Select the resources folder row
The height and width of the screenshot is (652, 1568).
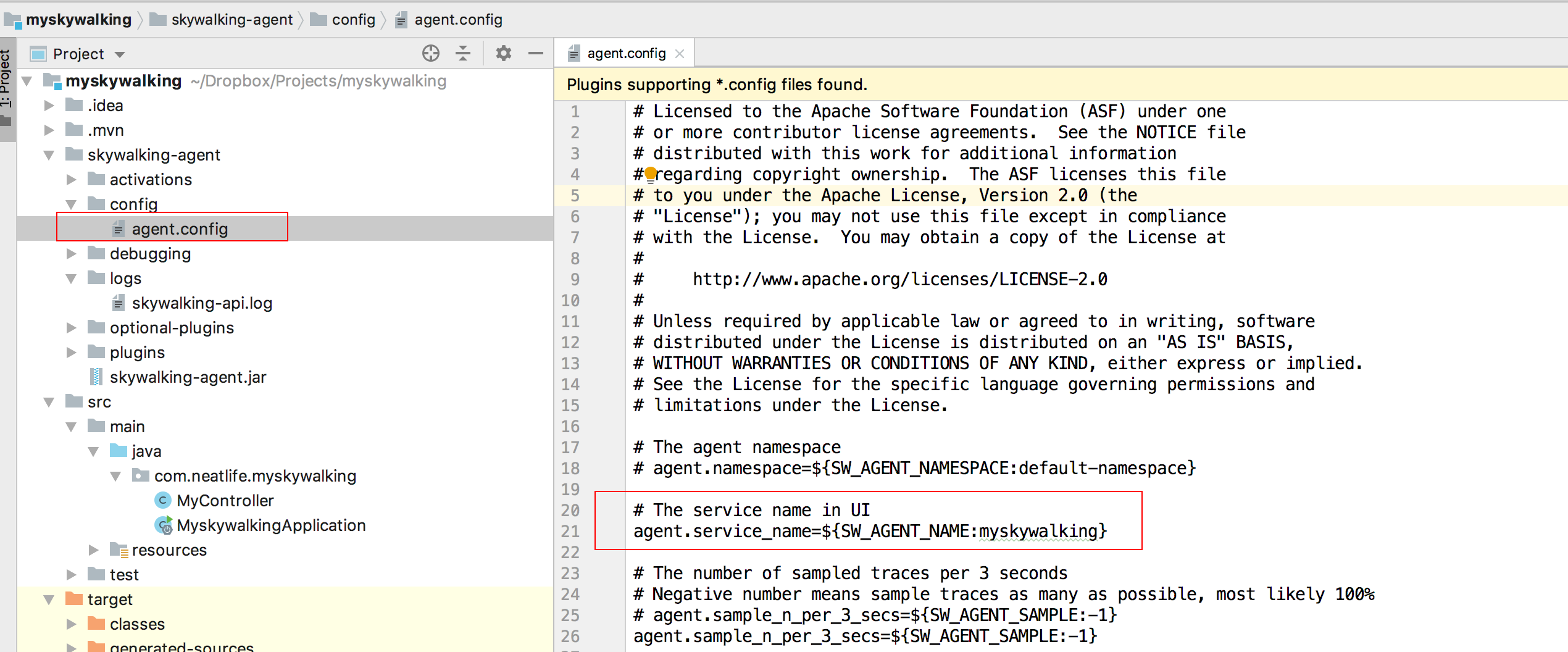pos(285,550)
